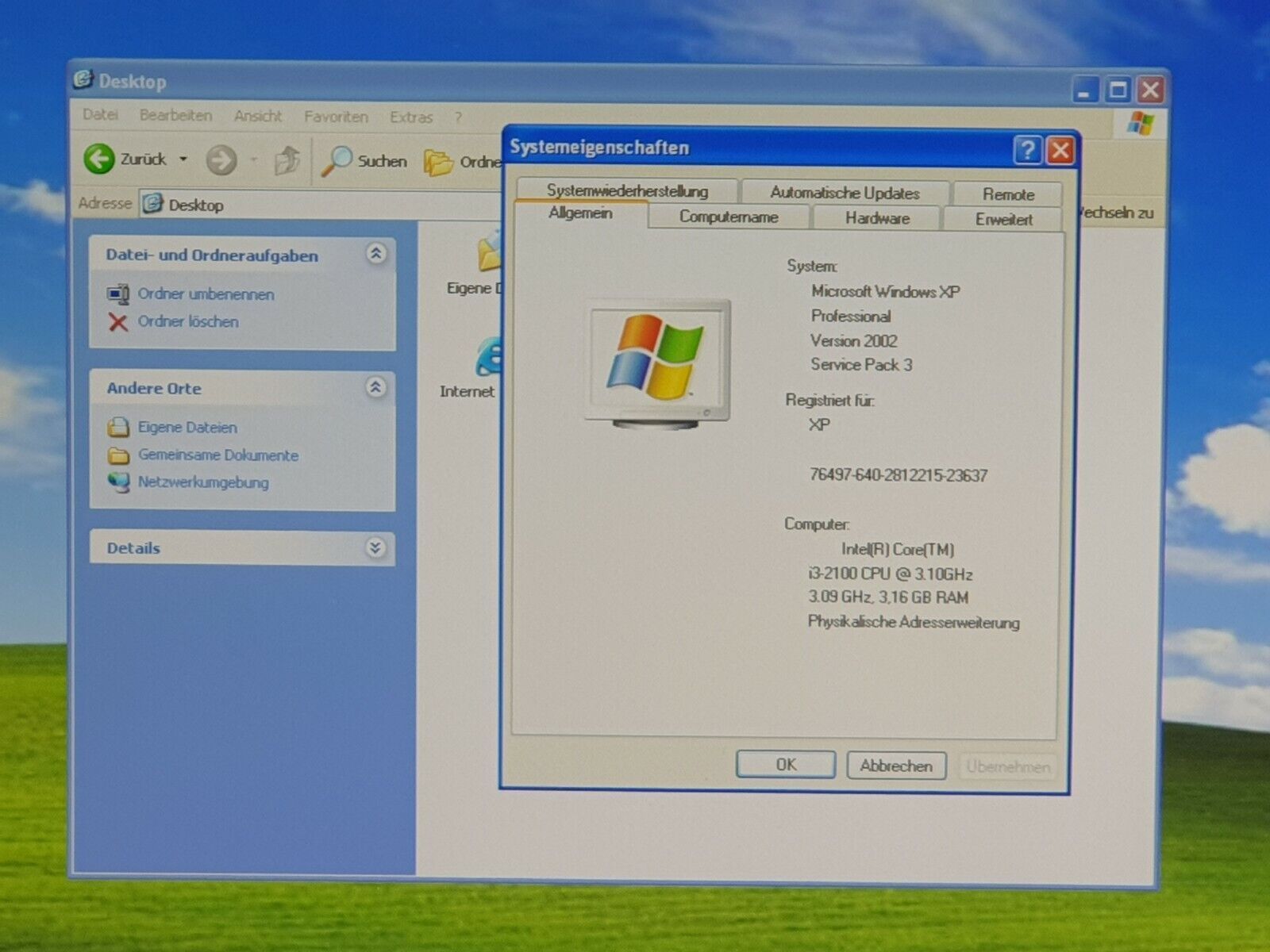Click the Desktop window title bar icon

click(83, 79)
